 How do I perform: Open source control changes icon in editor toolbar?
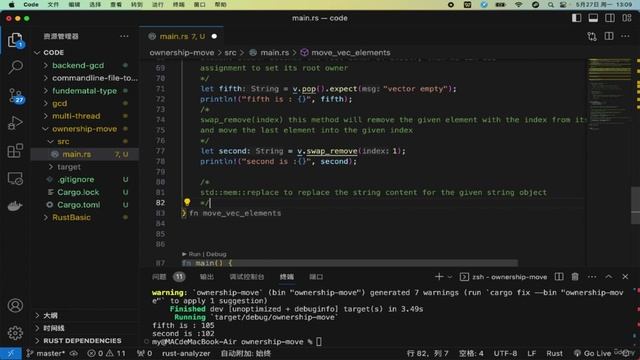pos(591,36)
